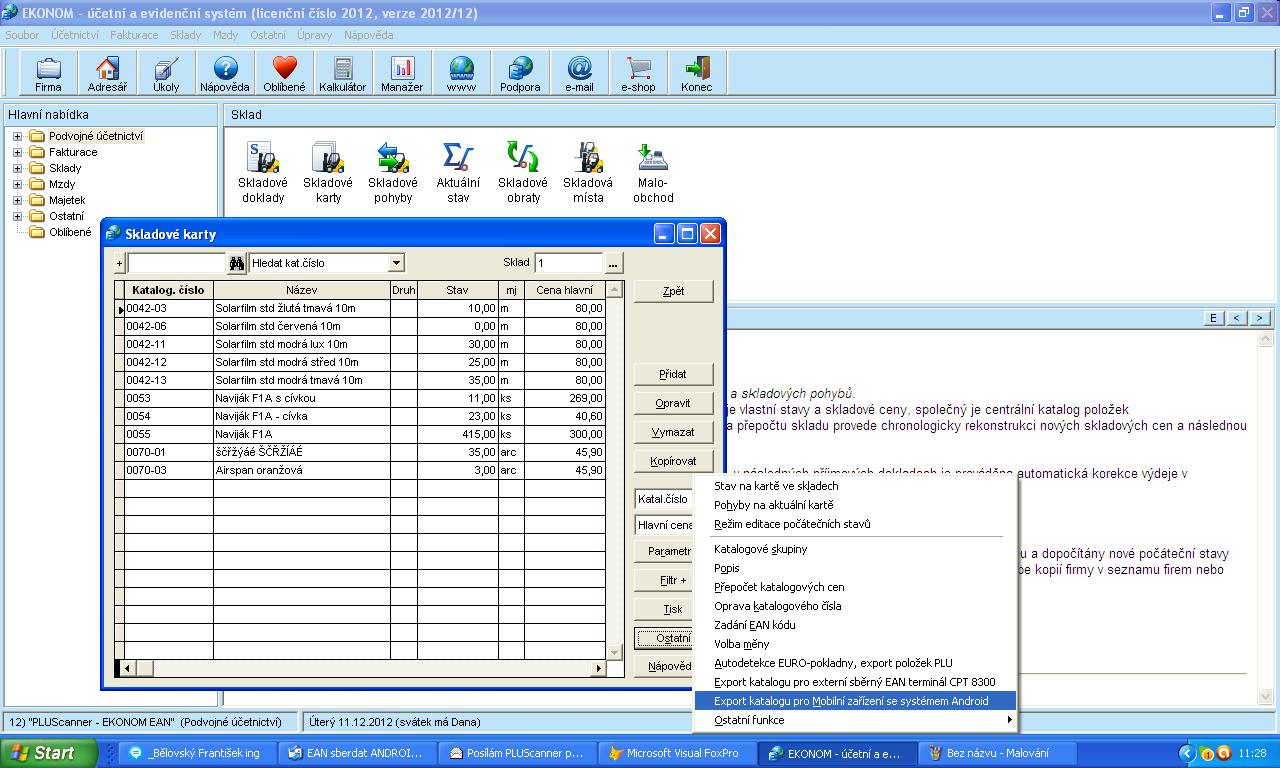
Task: Expand the Fakturace tree node
Action: pos(17,152)
